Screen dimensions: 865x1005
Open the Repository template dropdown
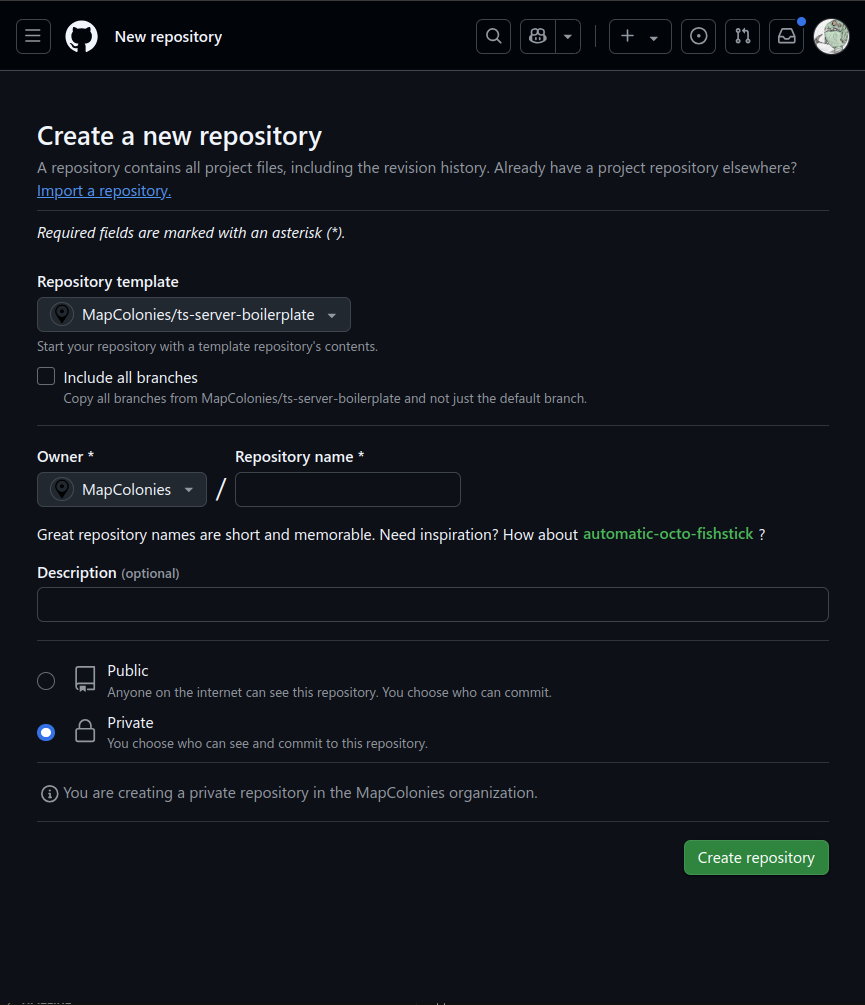[x=193, y=314]
